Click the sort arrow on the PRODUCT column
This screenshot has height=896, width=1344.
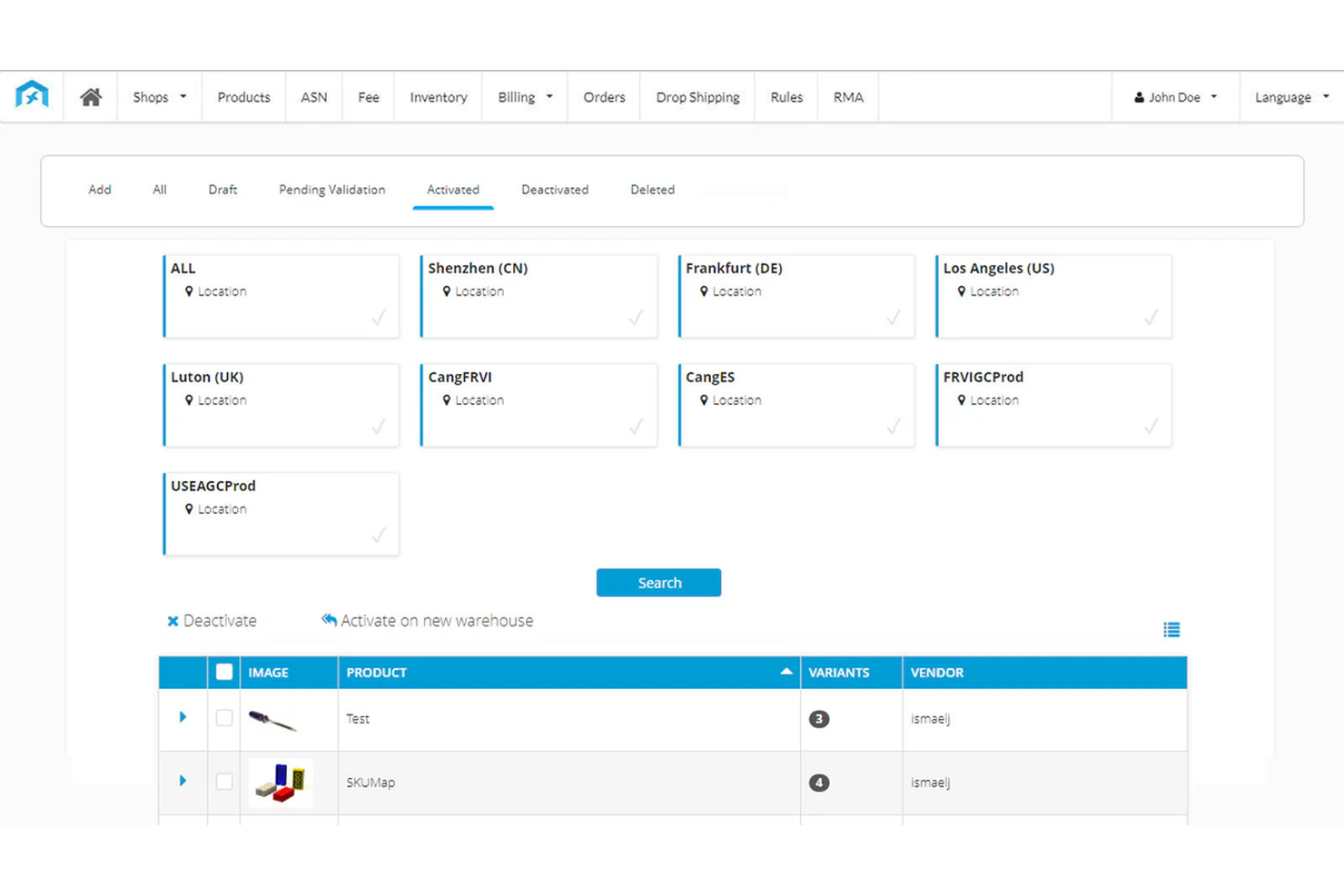[x=786, y=672]
